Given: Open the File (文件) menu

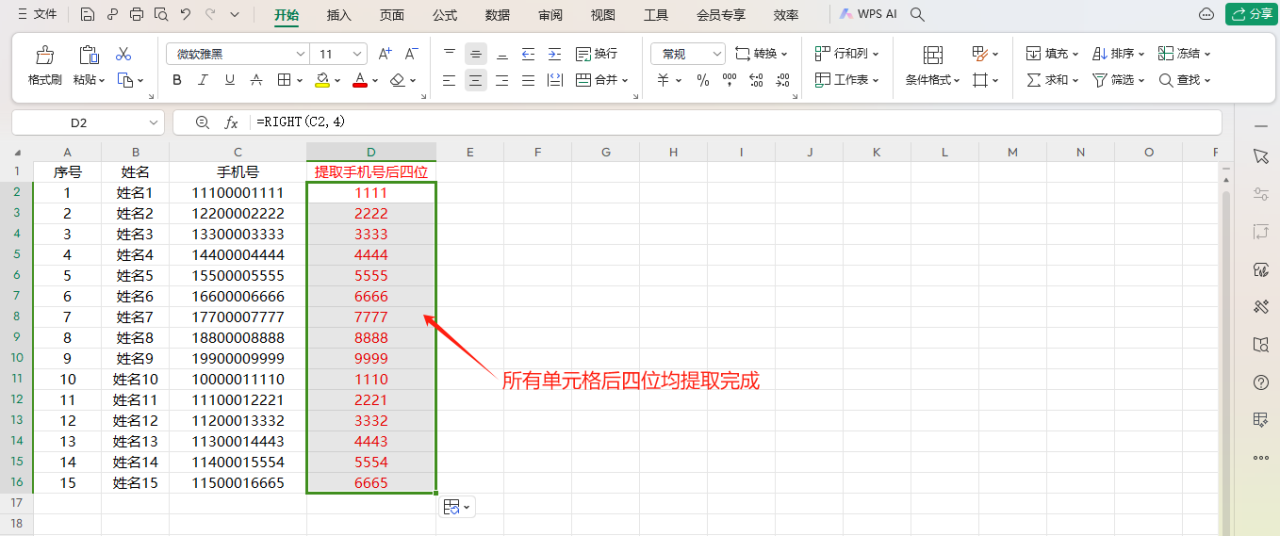Looking at the screenshot, I should point(38,15).
